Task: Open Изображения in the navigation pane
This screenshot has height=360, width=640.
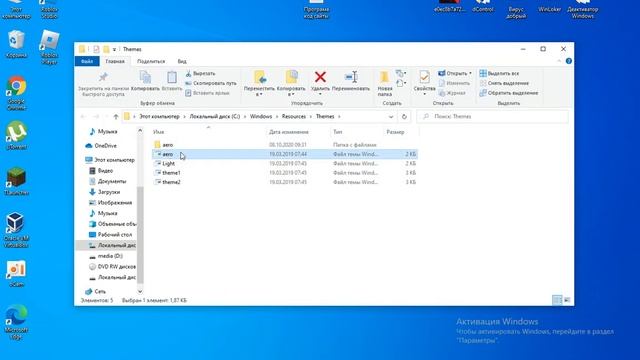Action: coord(111,202)
